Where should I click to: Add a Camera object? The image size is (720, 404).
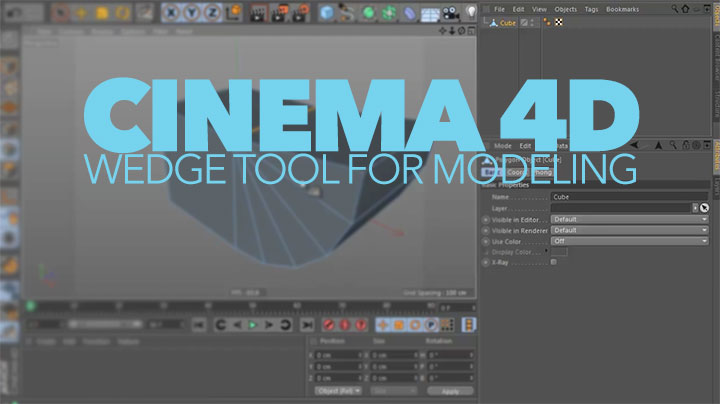click(x=450, y=13)
